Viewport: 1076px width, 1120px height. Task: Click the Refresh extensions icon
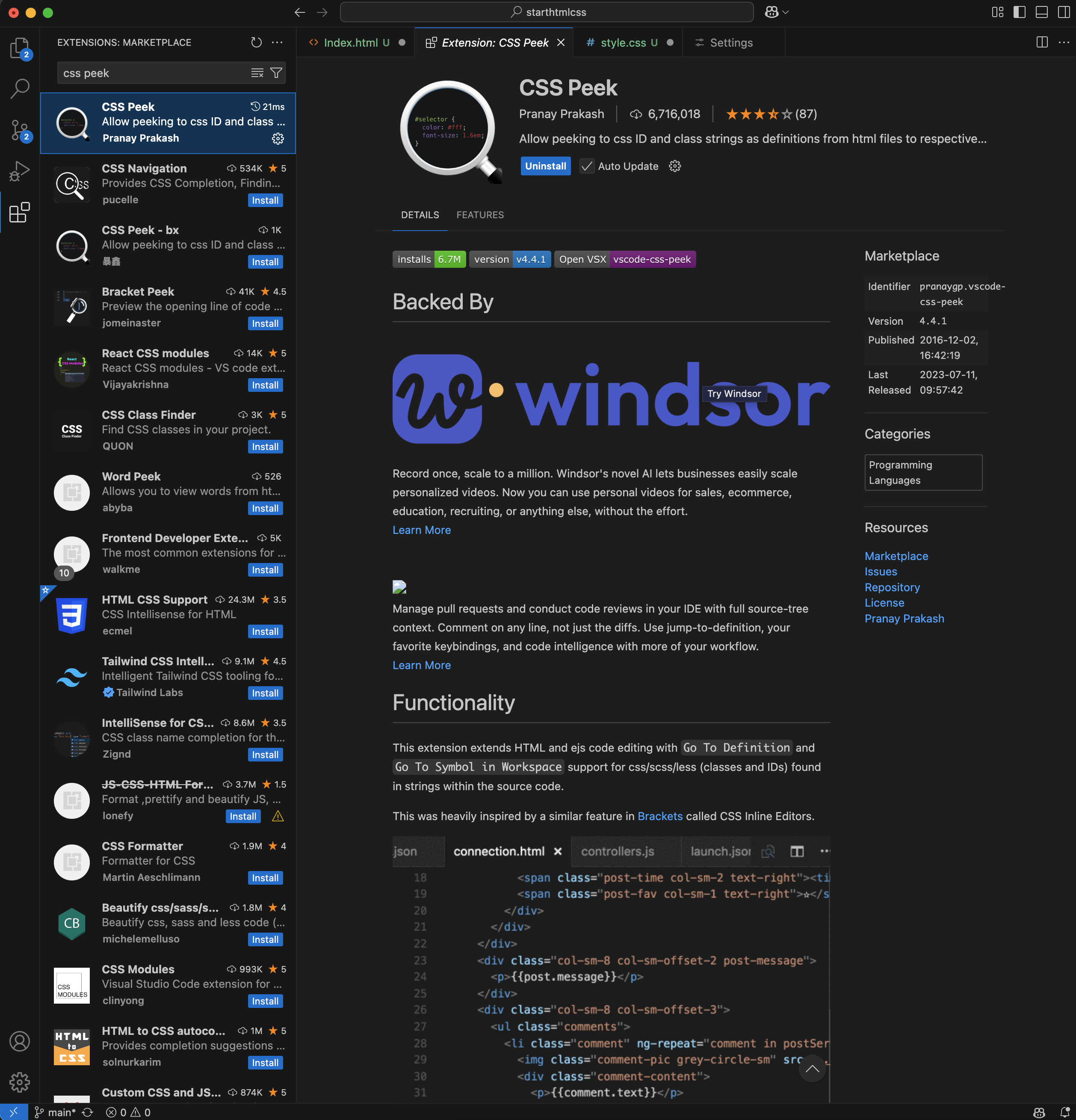pyautogui.click(x=257, y=42)
